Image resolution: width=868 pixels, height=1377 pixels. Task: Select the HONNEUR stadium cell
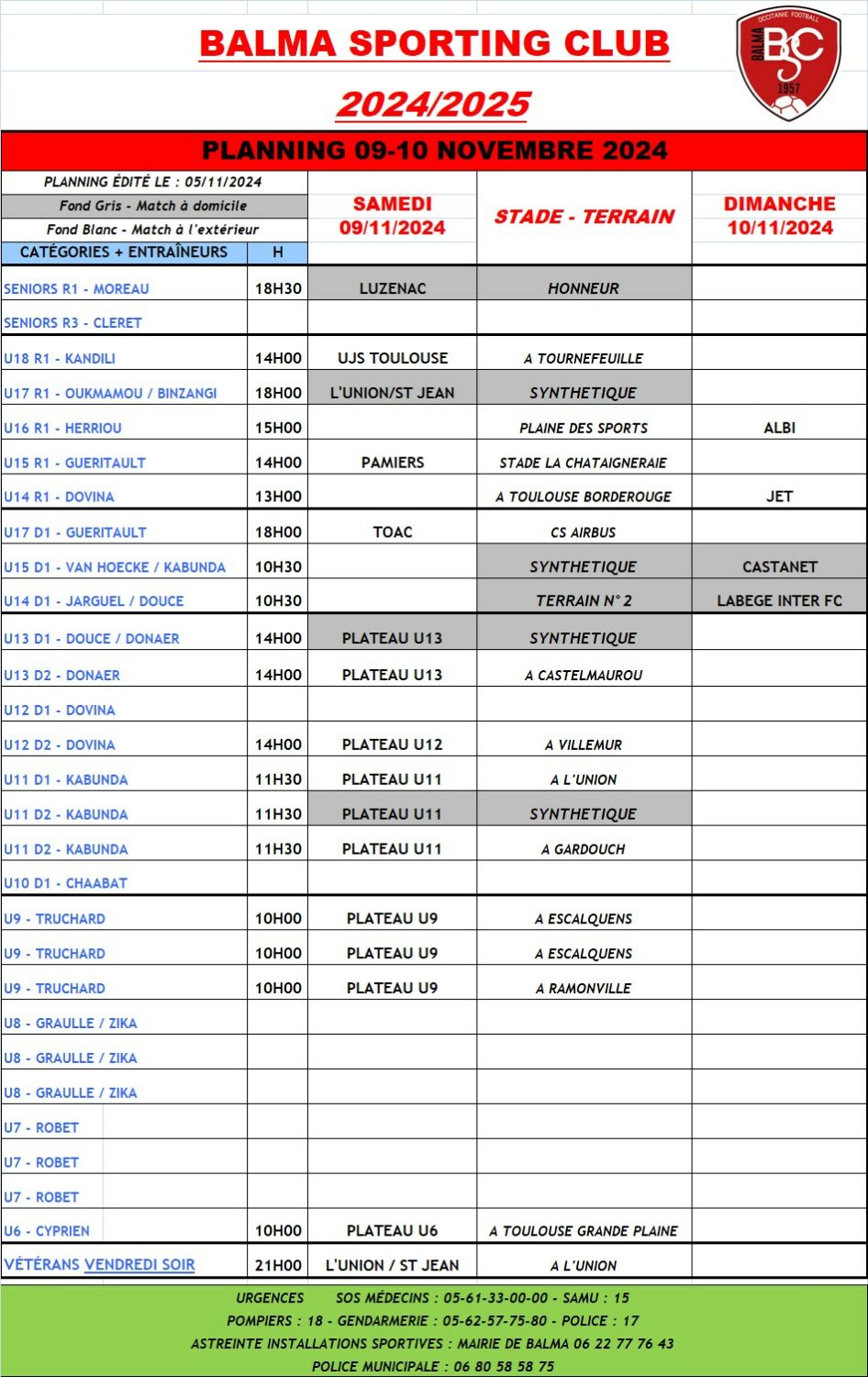point(584,288)
